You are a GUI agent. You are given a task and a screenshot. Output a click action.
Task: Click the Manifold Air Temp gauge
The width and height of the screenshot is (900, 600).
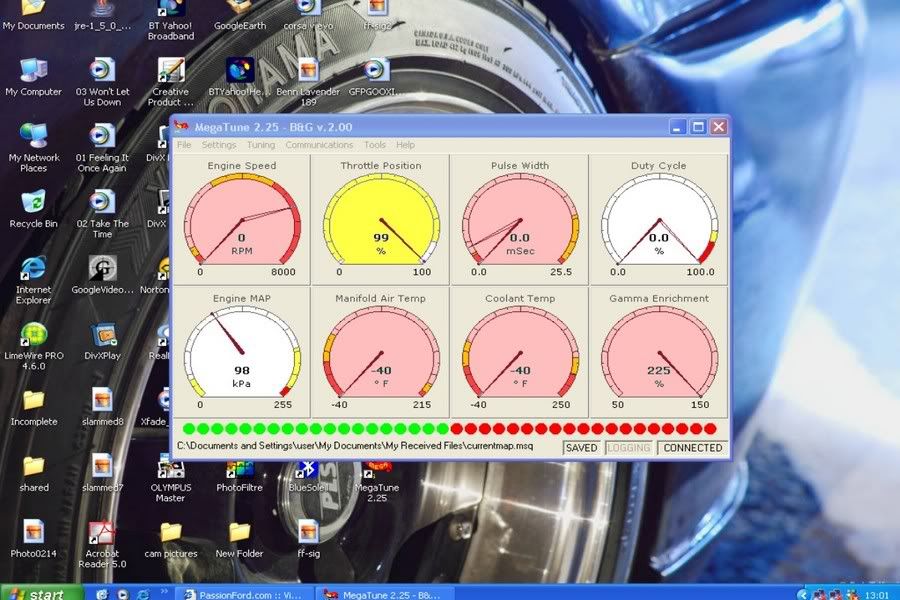381,352
